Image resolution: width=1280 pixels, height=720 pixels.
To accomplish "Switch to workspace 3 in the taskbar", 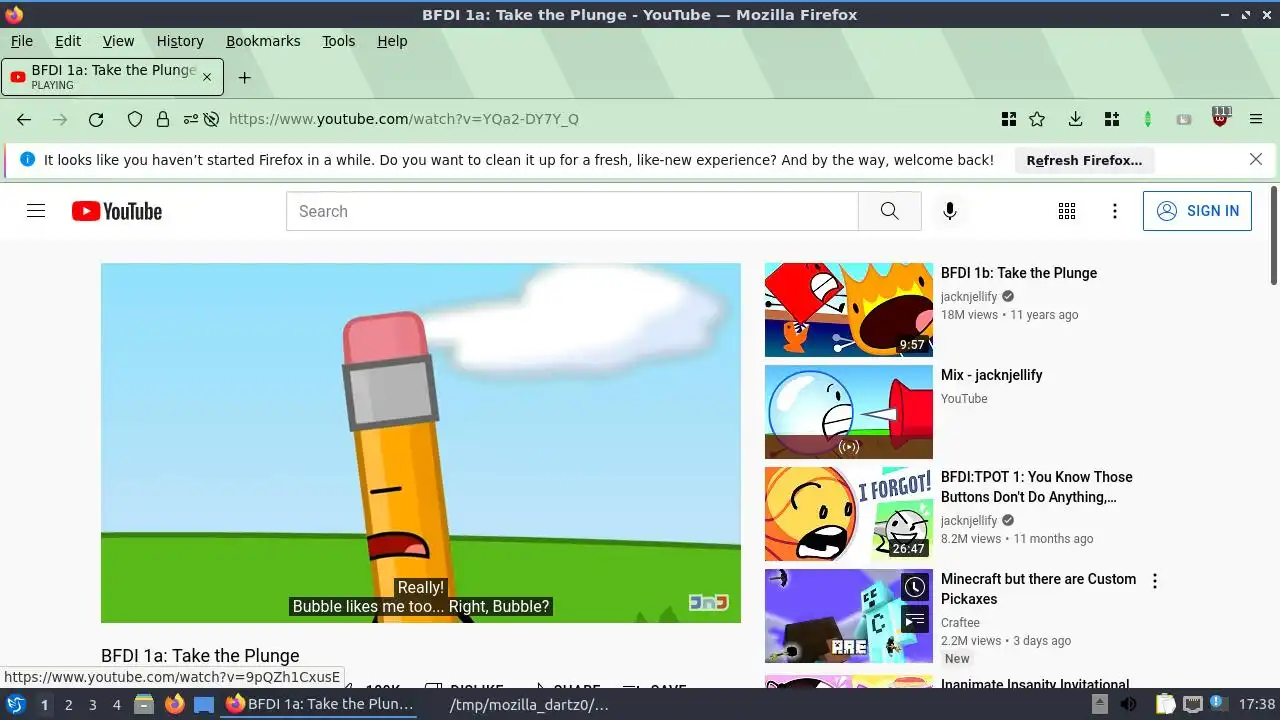I will pyautogui.click(x=92, y=705).
